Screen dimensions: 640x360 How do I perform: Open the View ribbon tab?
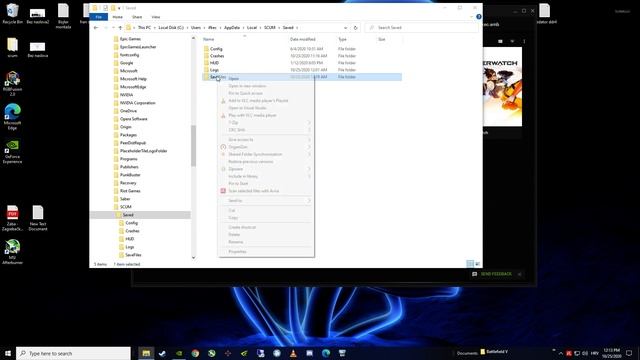(x=156, y=17)
